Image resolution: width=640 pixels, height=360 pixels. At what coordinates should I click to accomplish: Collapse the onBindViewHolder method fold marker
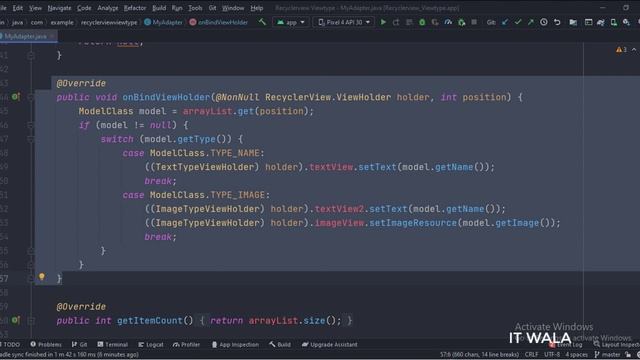31,97
